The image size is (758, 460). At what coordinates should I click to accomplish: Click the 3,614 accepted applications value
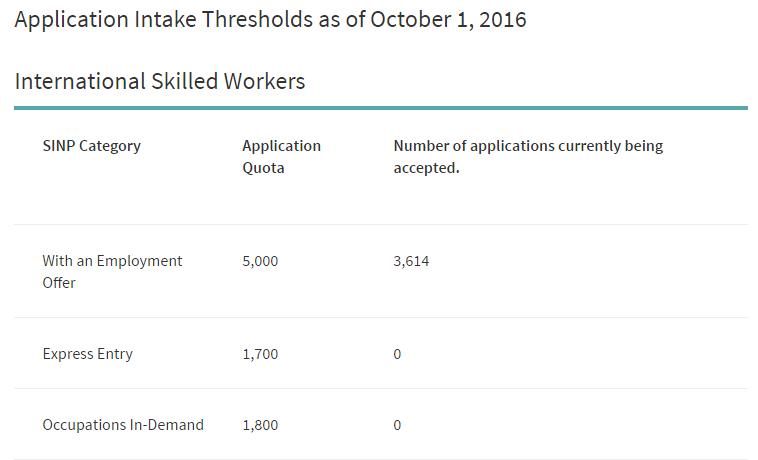pyautogui.click(x=411, y=261)
